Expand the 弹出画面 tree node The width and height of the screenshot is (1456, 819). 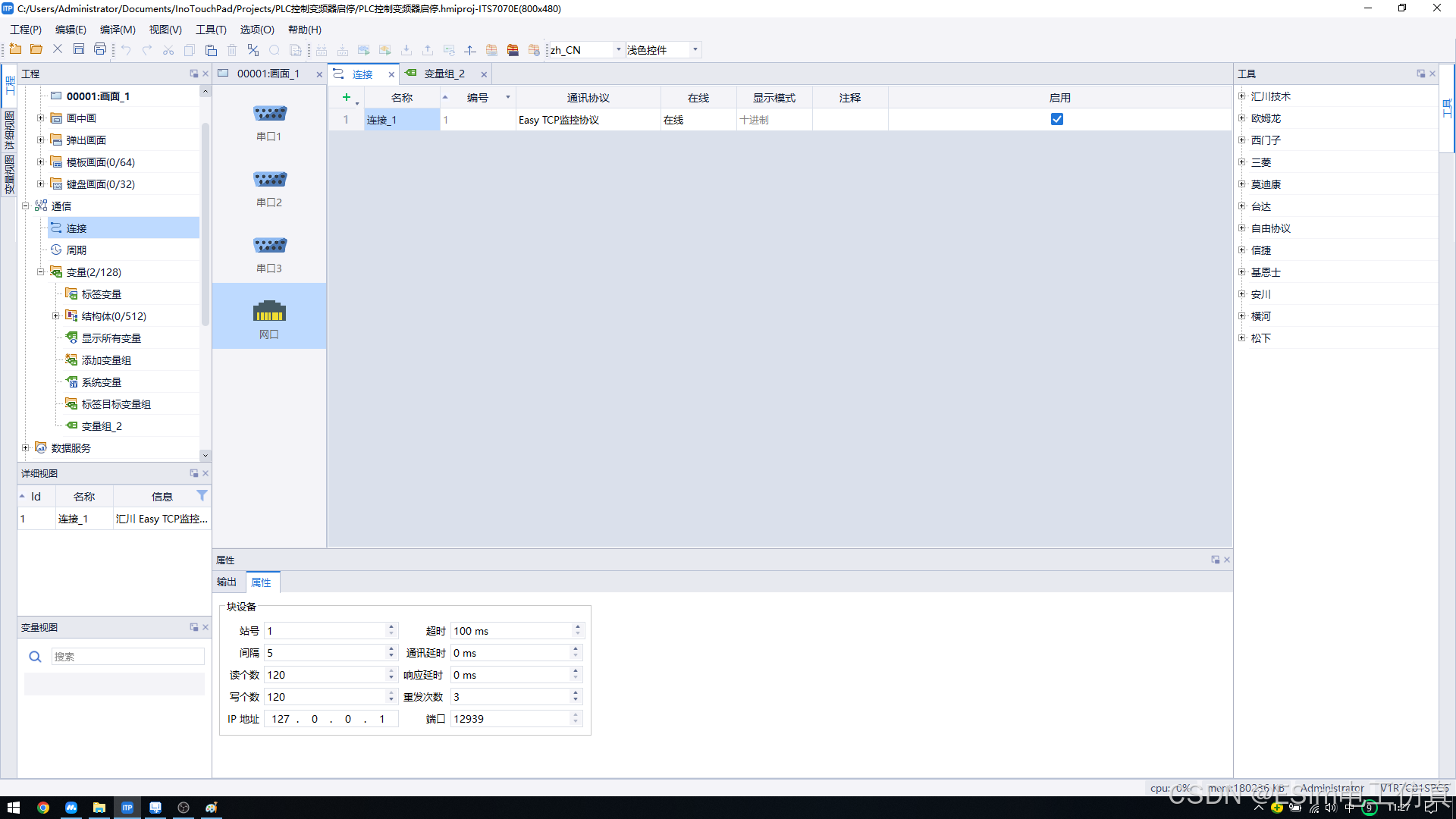tap(41, 140)
